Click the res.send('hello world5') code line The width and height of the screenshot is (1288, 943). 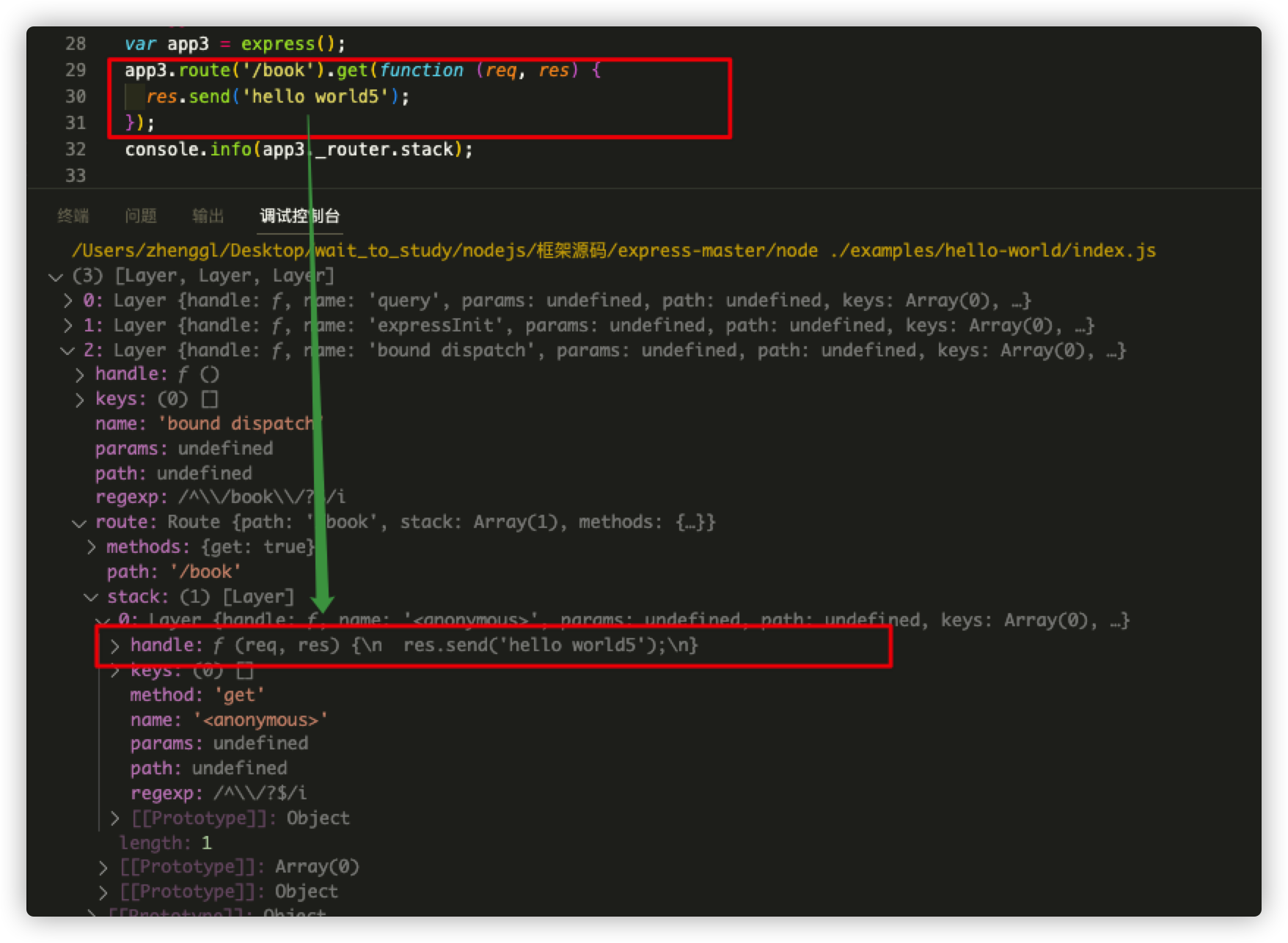click(x=278, y=97)
